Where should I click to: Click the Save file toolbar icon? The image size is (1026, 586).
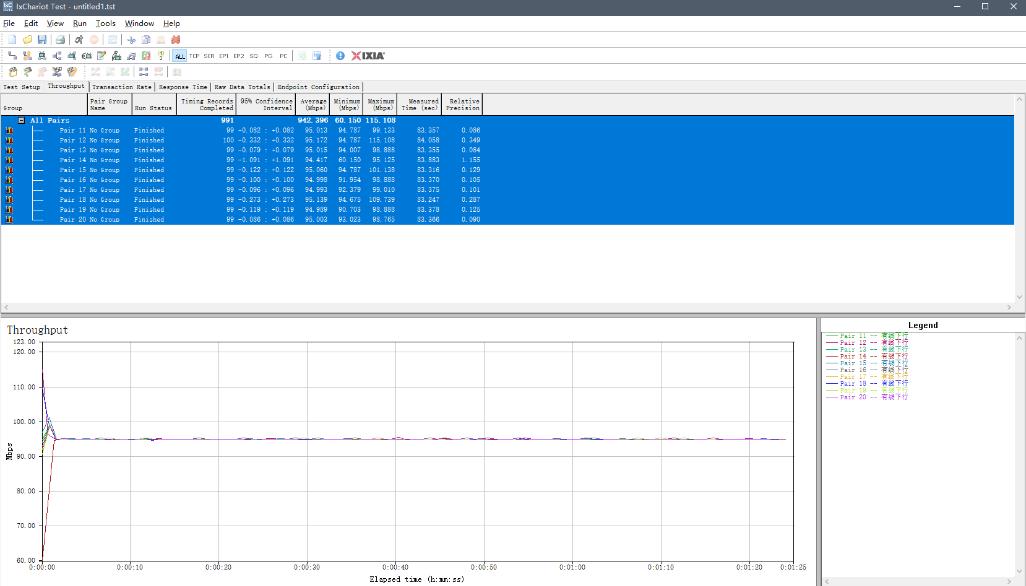[43, 40]
